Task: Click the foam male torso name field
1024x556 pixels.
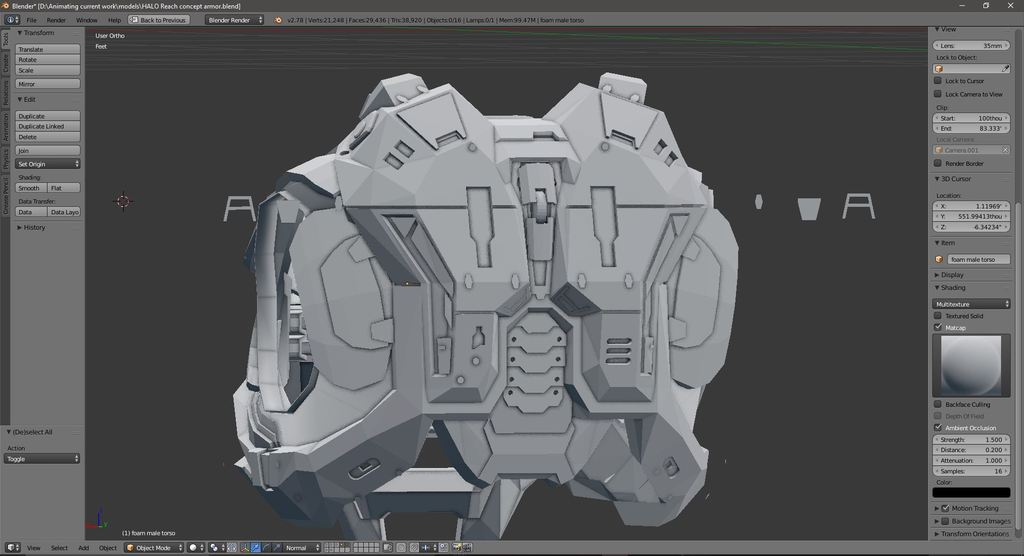Action: point(978,259)
